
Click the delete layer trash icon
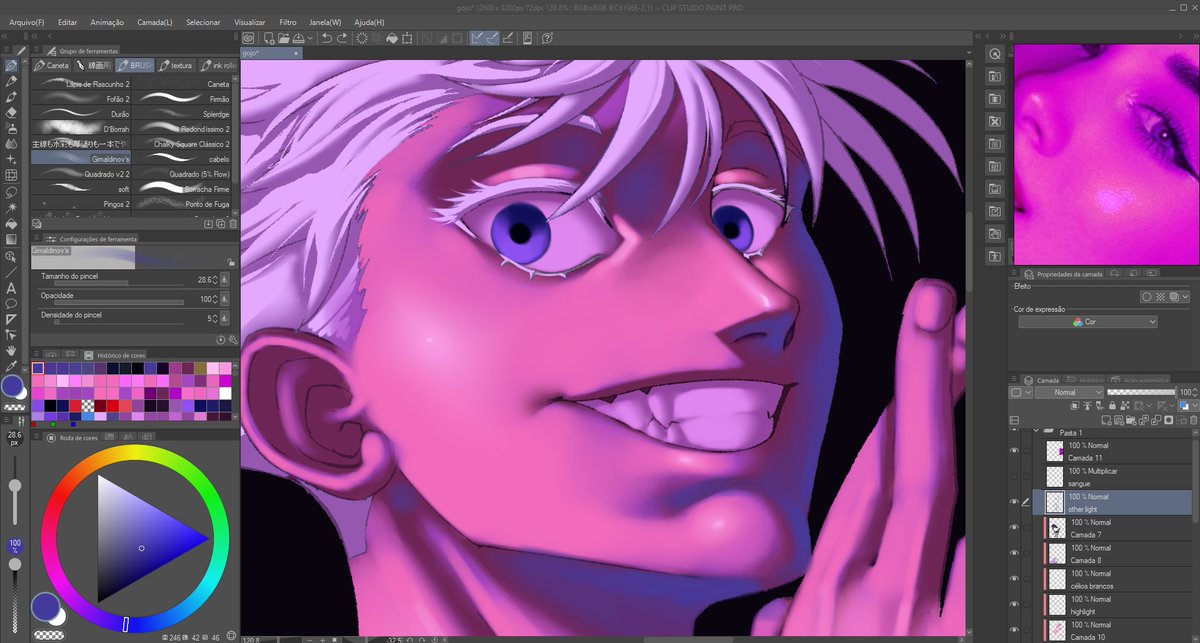(1193, 422)
